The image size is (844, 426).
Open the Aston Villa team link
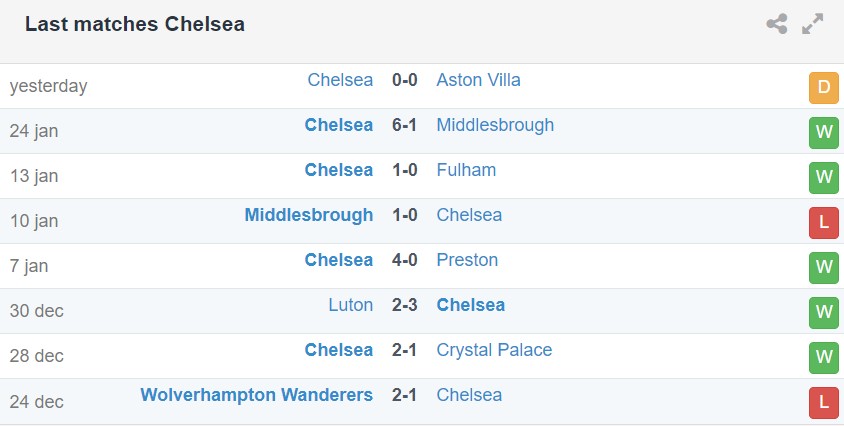(x=478, y=80)
